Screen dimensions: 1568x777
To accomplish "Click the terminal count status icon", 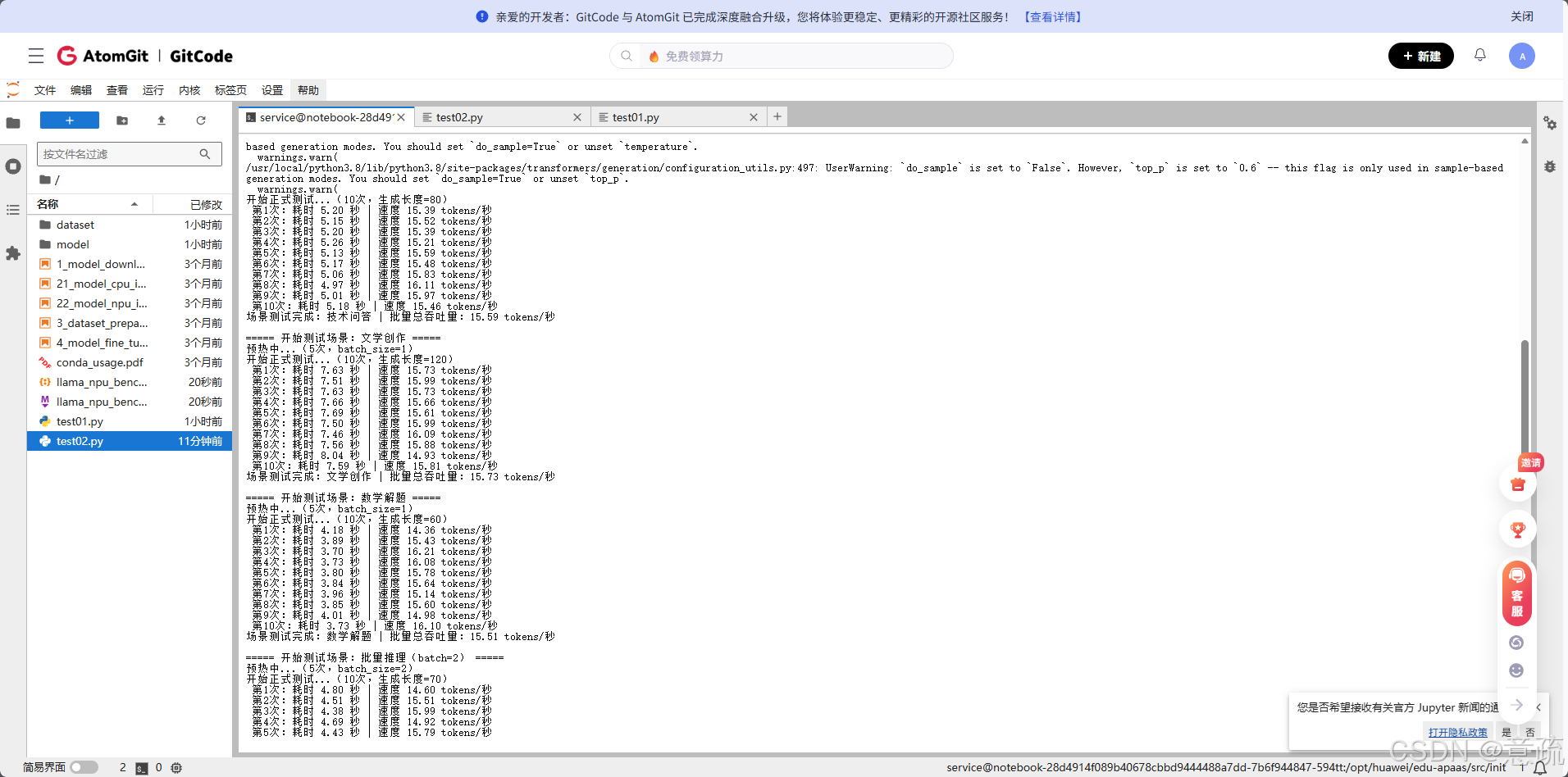I will point(142,768).
